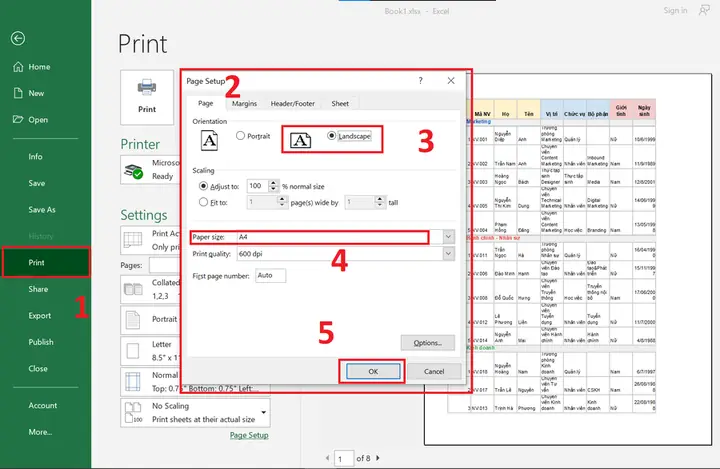Select Close in the sidebar
The width and height of the screenshot is (720, 469).
38,369
